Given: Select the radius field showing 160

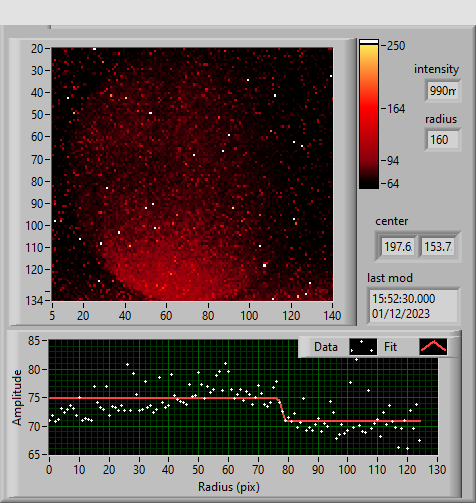Looking at the screenshot, I should point(443,139).
